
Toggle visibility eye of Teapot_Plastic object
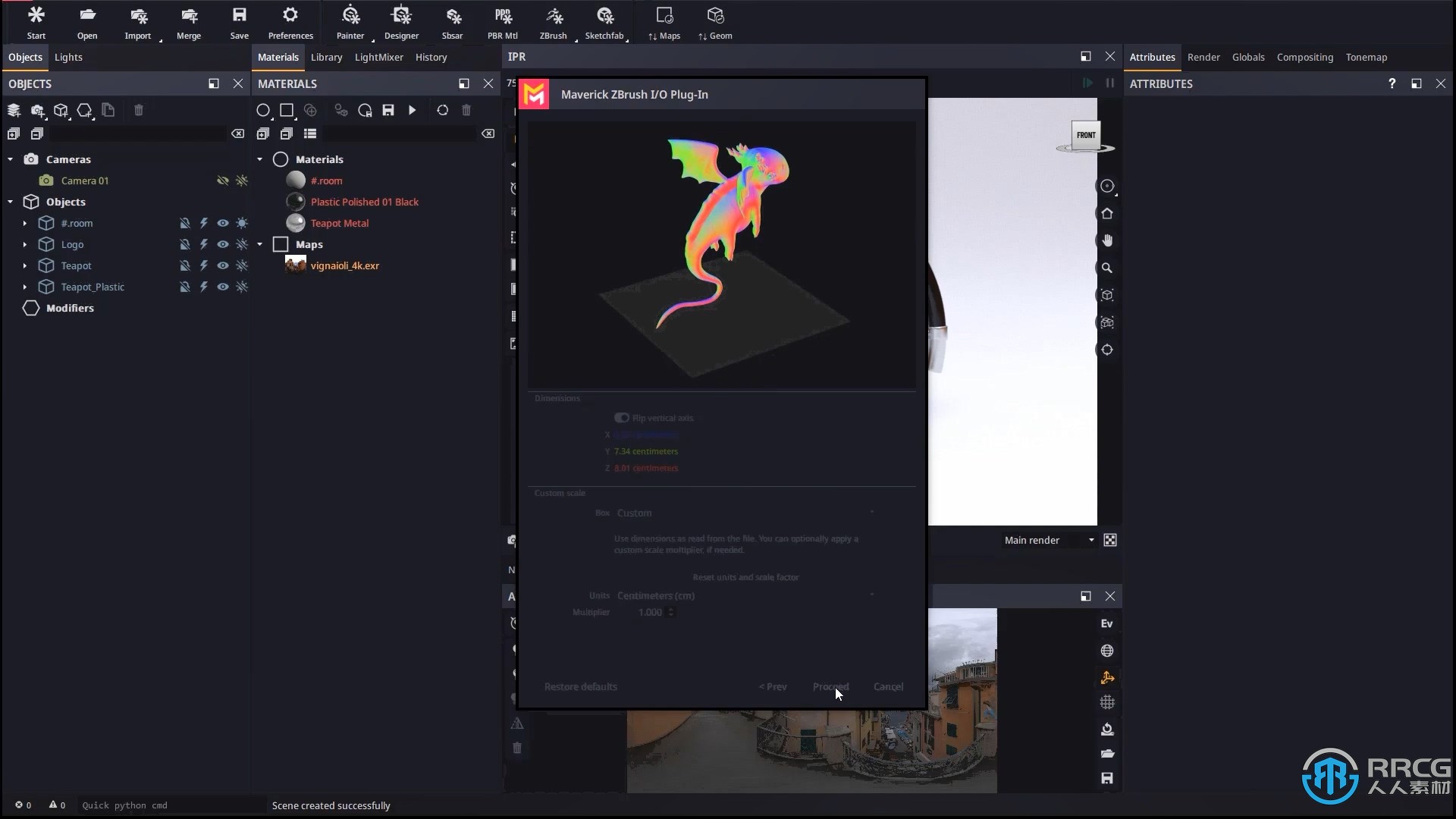(x=223, y=287)
